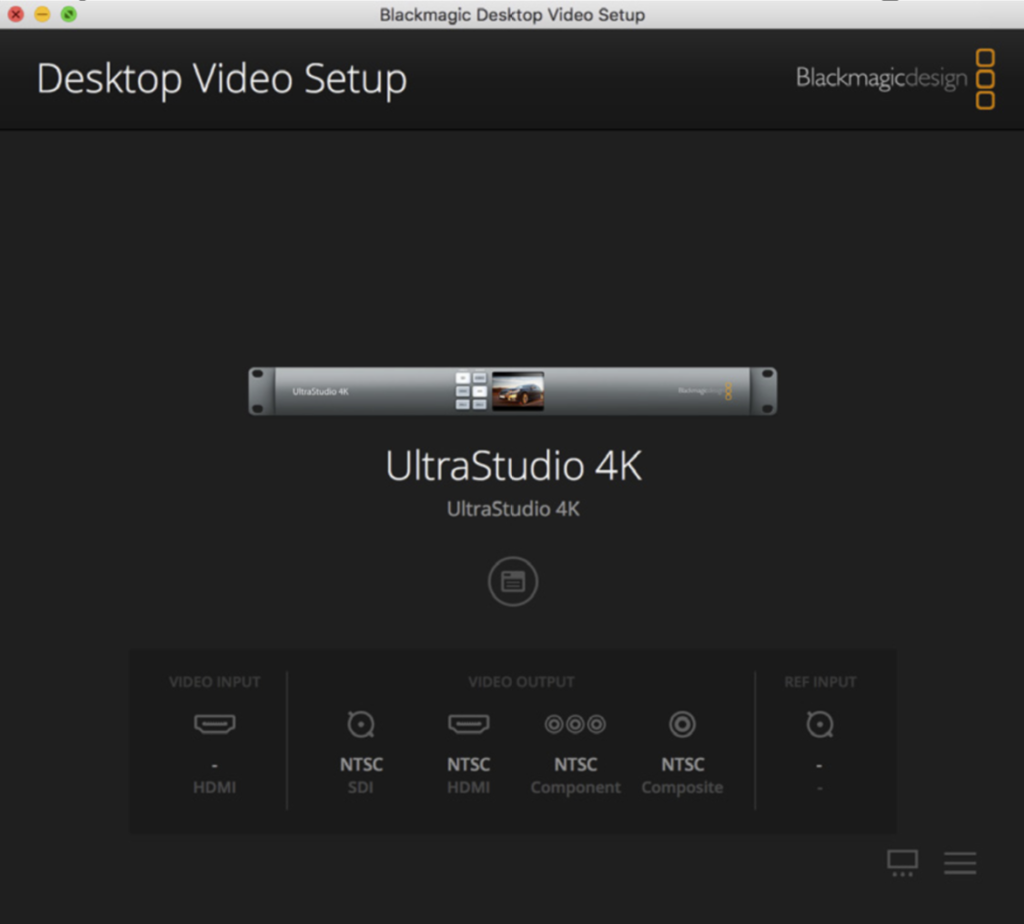Click the Component output label

[575, 788]
